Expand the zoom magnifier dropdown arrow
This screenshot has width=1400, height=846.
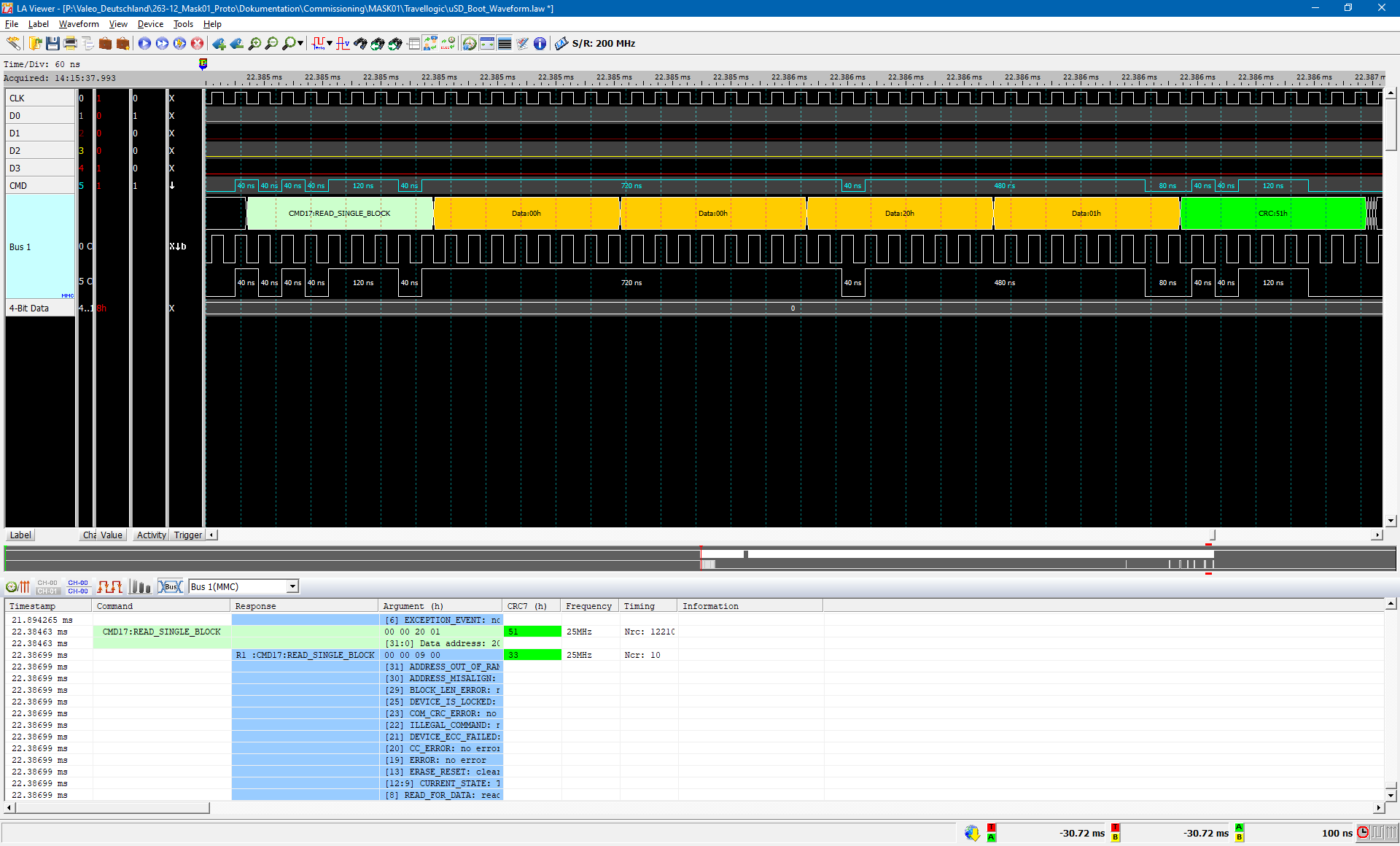pyautogui.click(x=300, y=44)
